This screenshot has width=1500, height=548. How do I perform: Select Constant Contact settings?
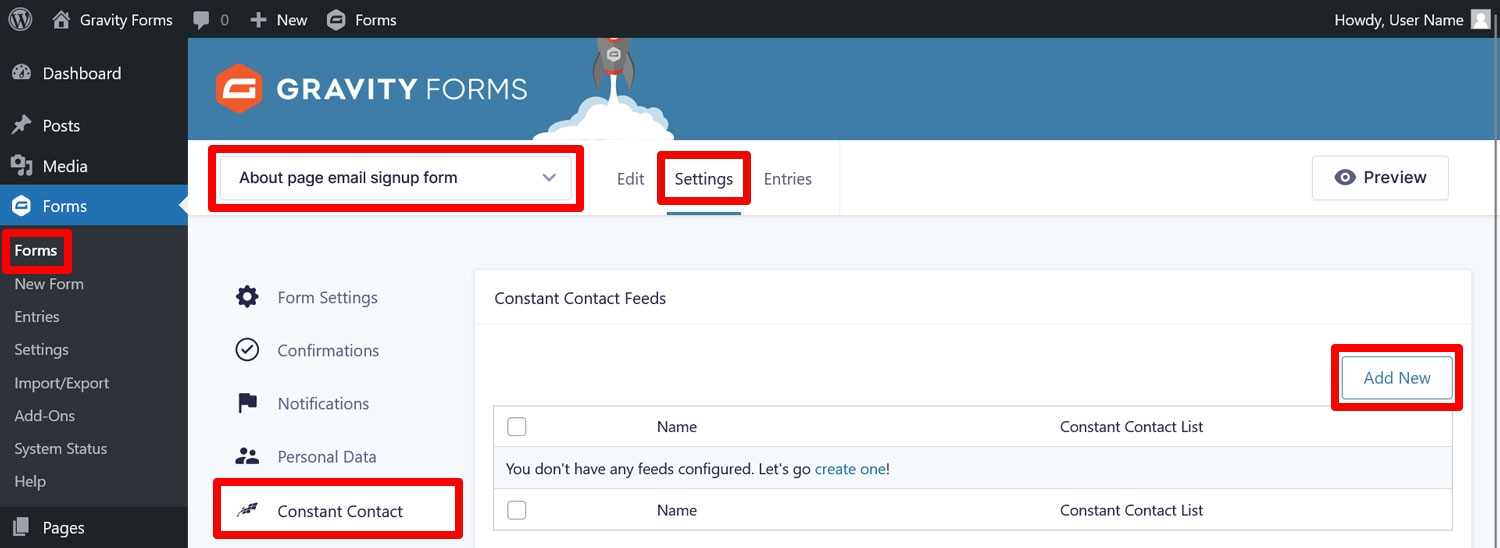340,511
